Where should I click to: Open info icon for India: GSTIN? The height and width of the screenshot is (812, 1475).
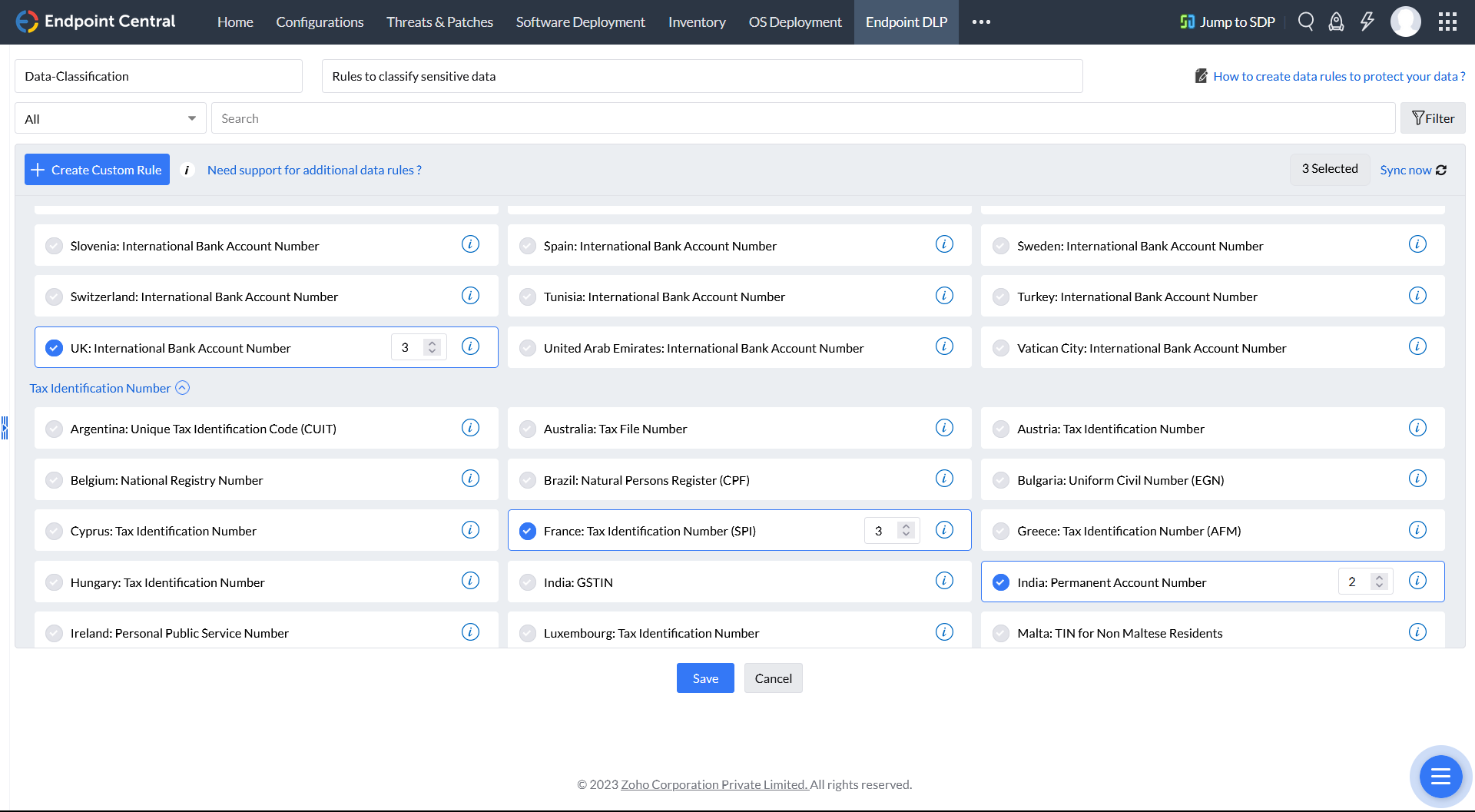tap(944, 581)
